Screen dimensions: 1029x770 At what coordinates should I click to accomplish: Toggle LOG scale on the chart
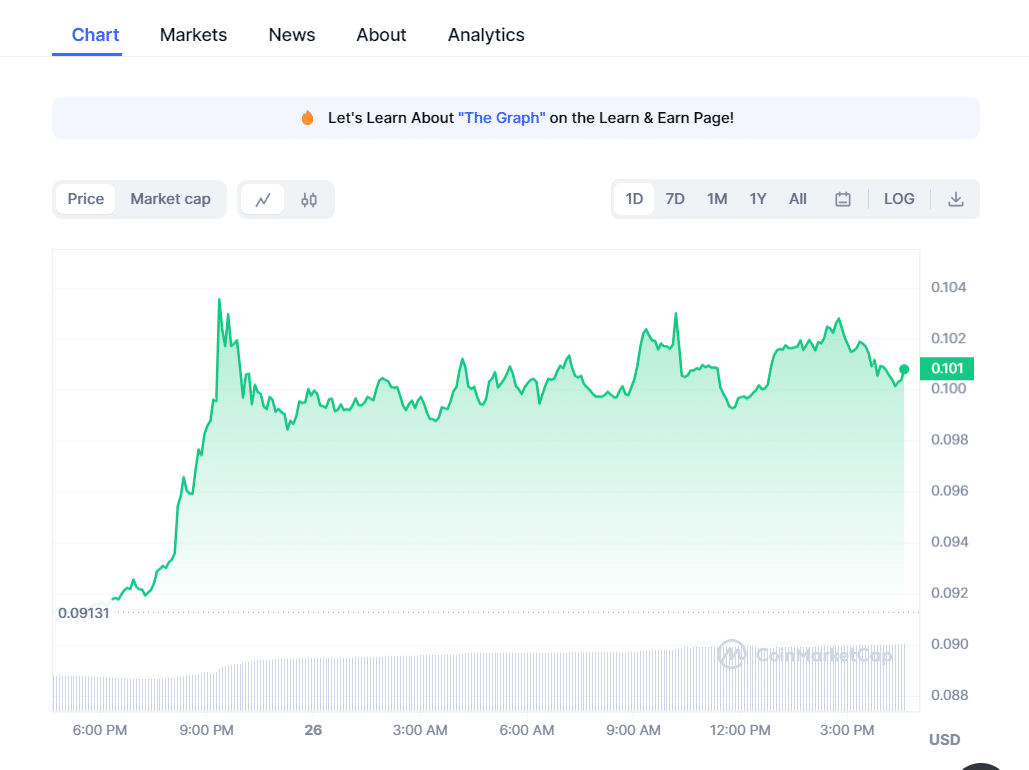point(899,199)
